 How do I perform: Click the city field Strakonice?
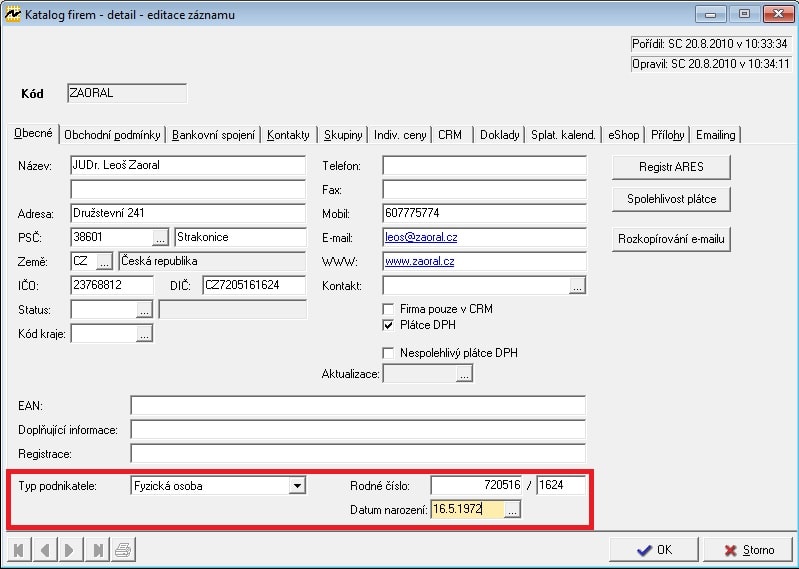[240, 237]
